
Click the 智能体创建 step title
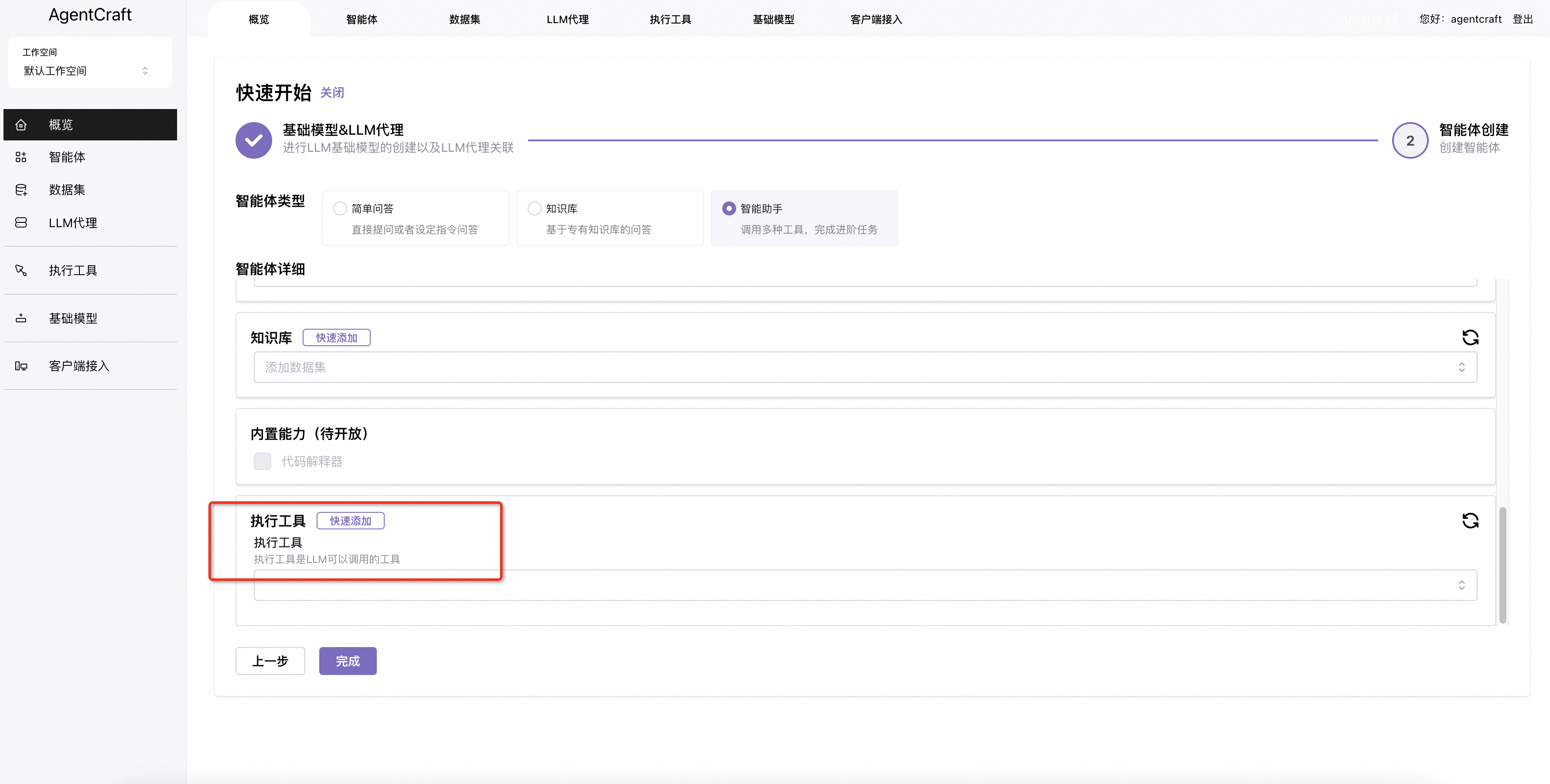click(x=1474, y=130)
